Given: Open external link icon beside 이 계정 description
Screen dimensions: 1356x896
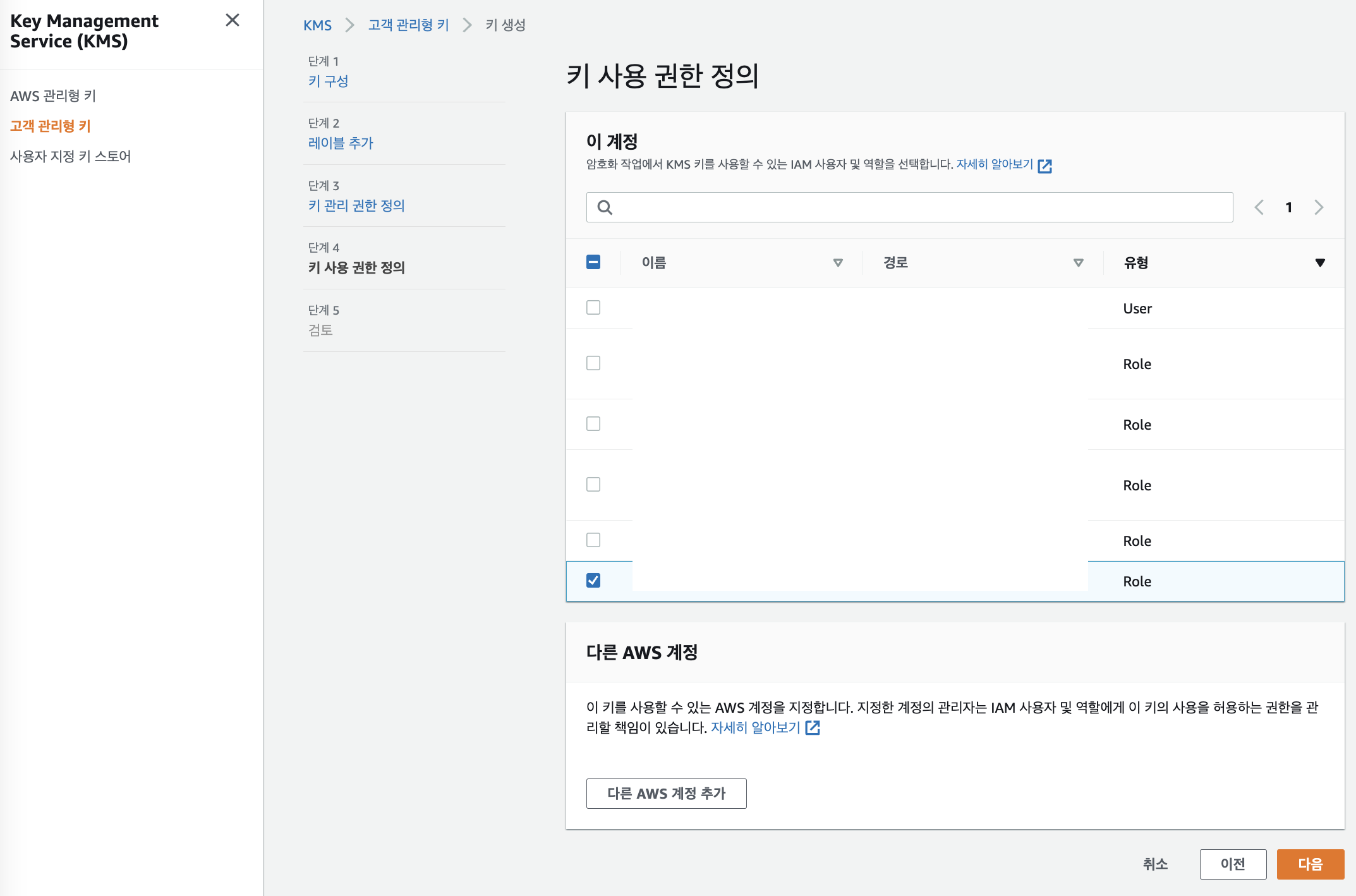Looking at the screenshot, I should click(1045, 166).
